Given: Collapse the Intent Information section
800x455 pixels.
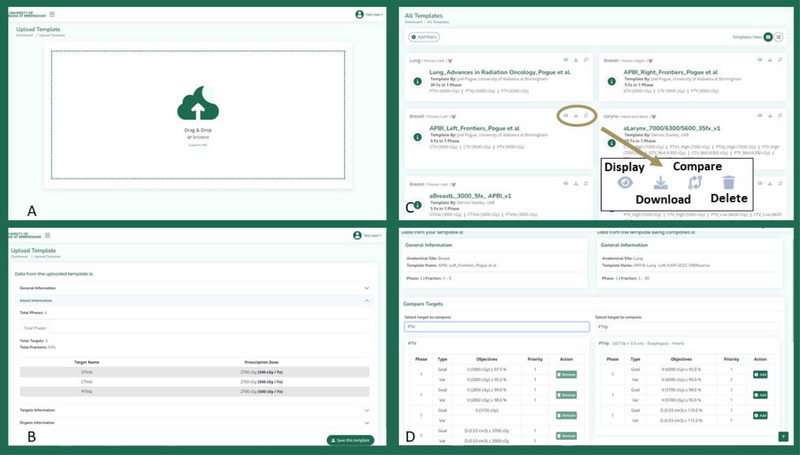Looking at the screenshot, I should (194, 300).
